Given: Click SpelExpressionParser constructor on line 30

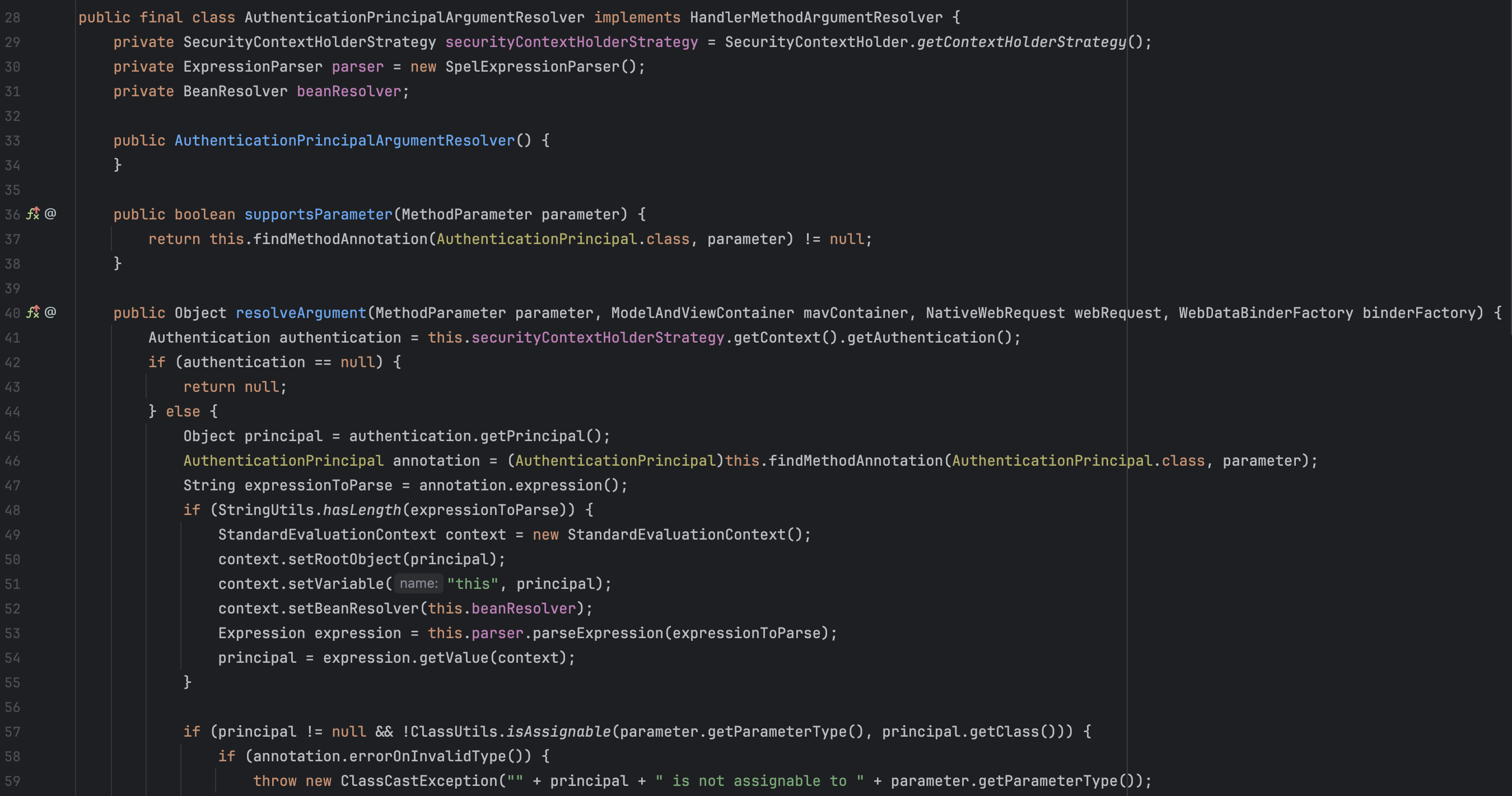Looking at the screenshot, I should [532, 67].
